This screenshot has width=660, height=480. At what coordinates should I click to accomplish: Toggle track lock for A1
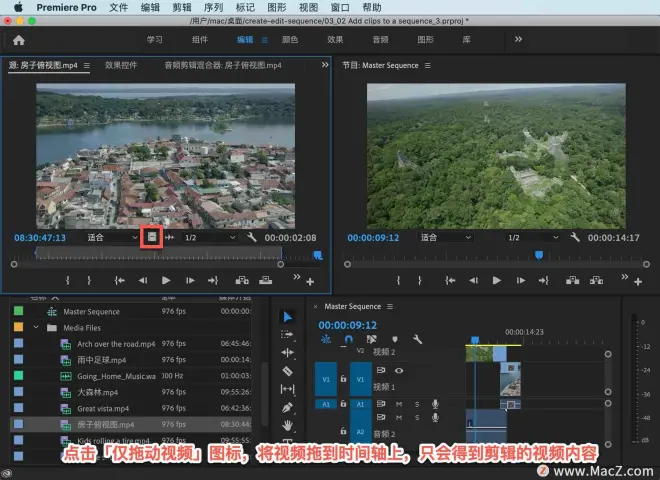(343, 404)
